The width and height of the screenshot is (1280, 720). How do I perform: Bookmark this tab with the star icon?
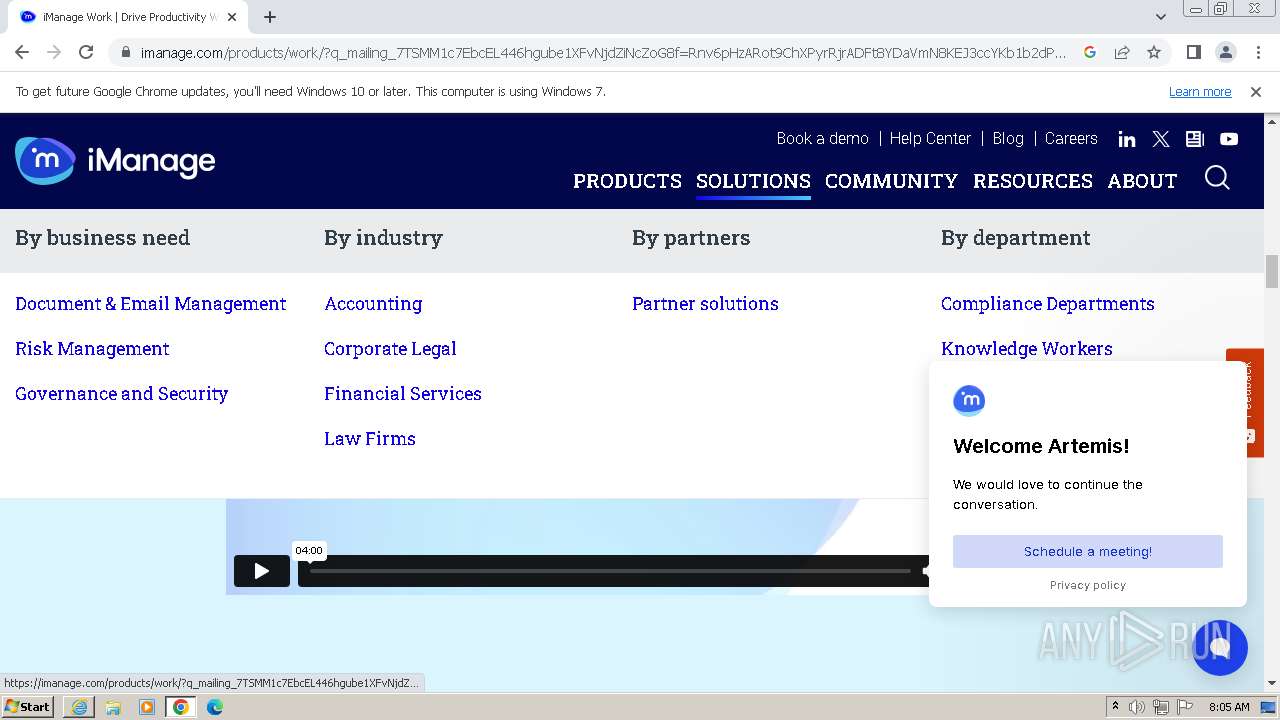tap(1154, 52)
